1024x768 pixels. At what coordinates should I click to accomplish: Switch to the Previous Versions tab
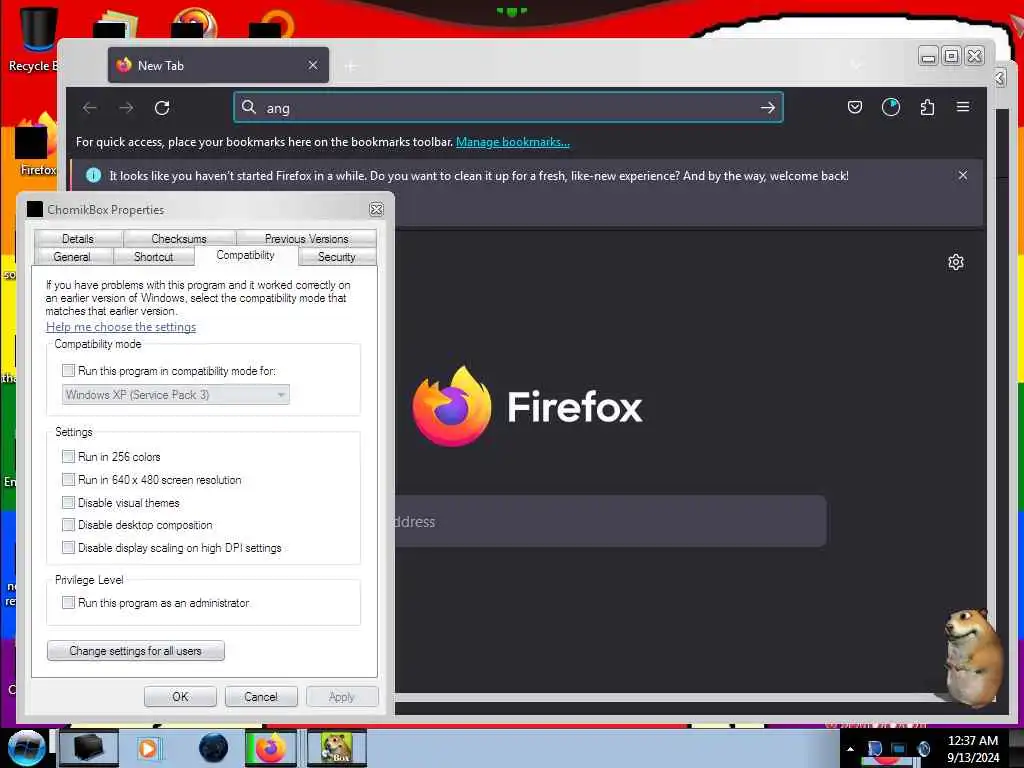tap(306, 238)
